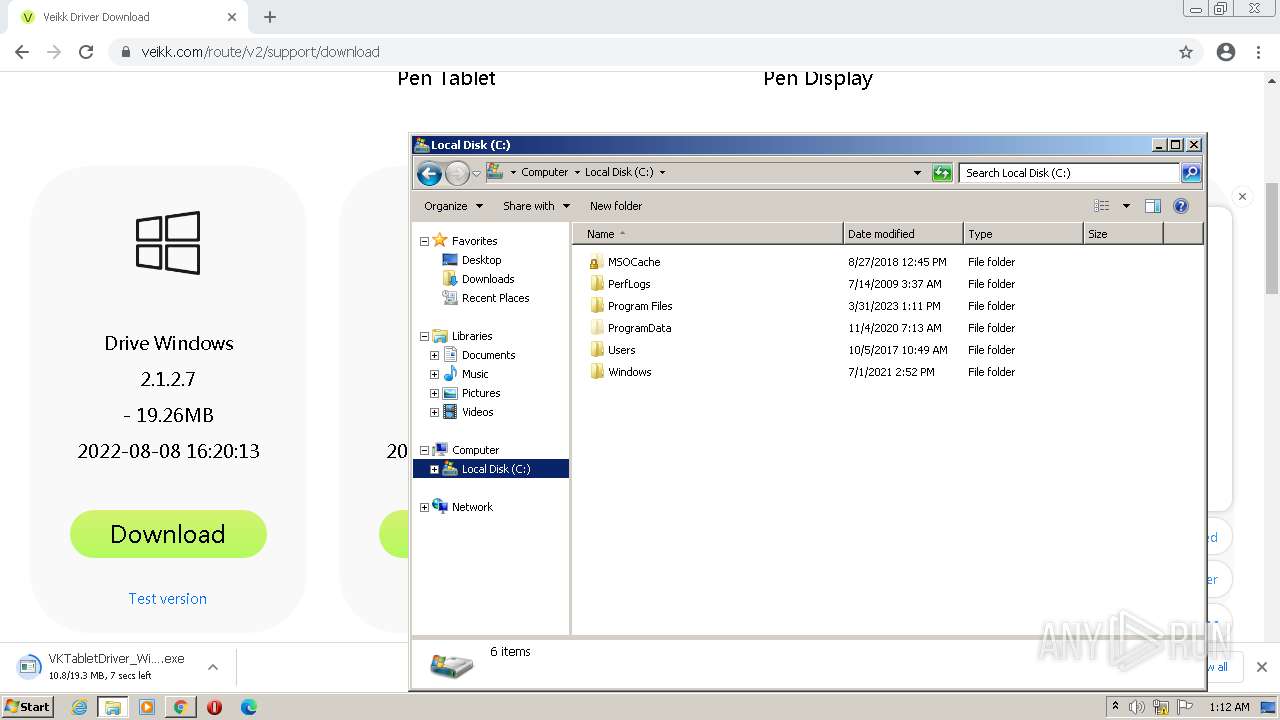Refresh the Local Disk (C:) view

point(942,173)
